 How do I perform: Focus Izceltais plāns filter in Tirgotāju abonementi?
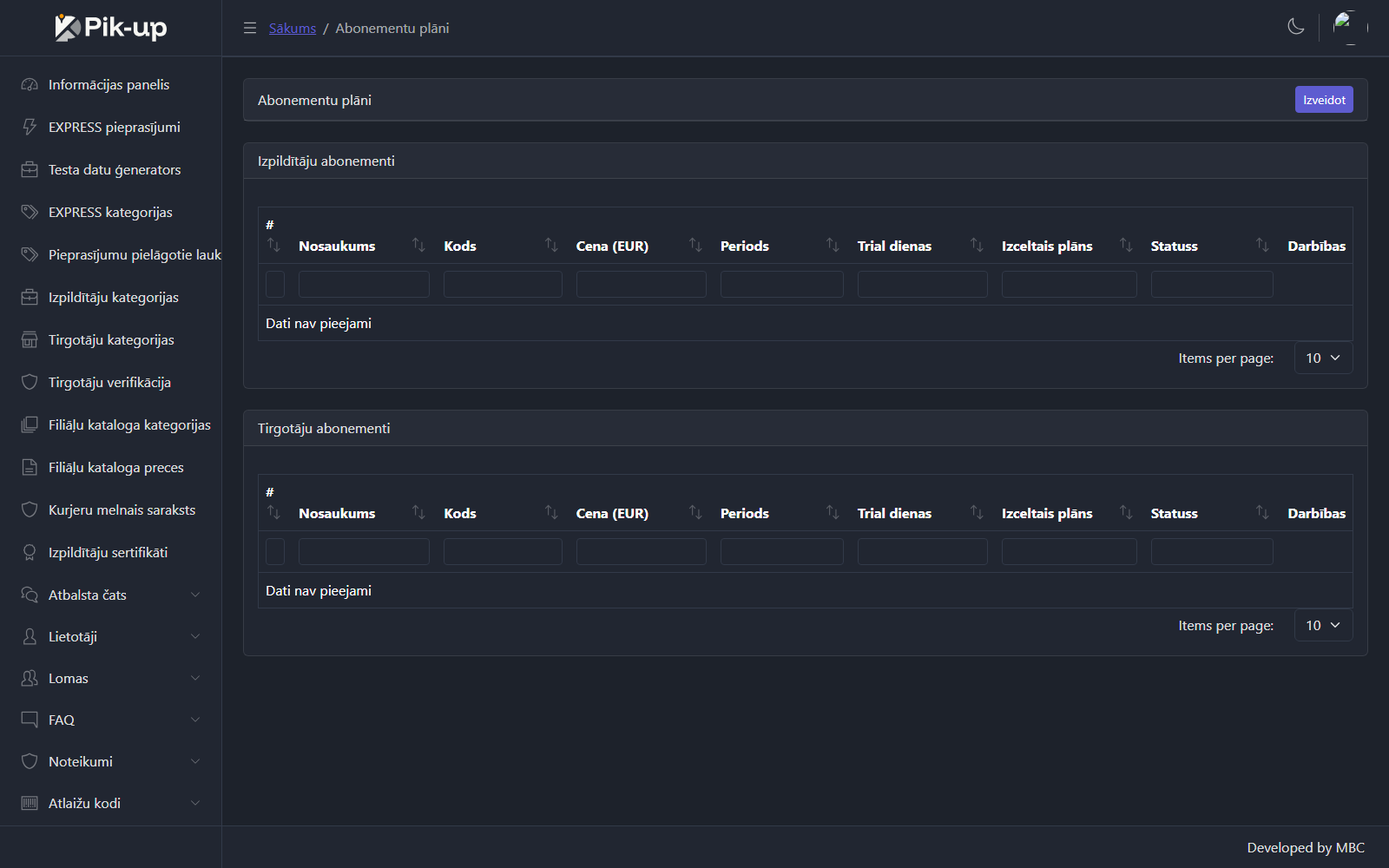click(1070, 551)
